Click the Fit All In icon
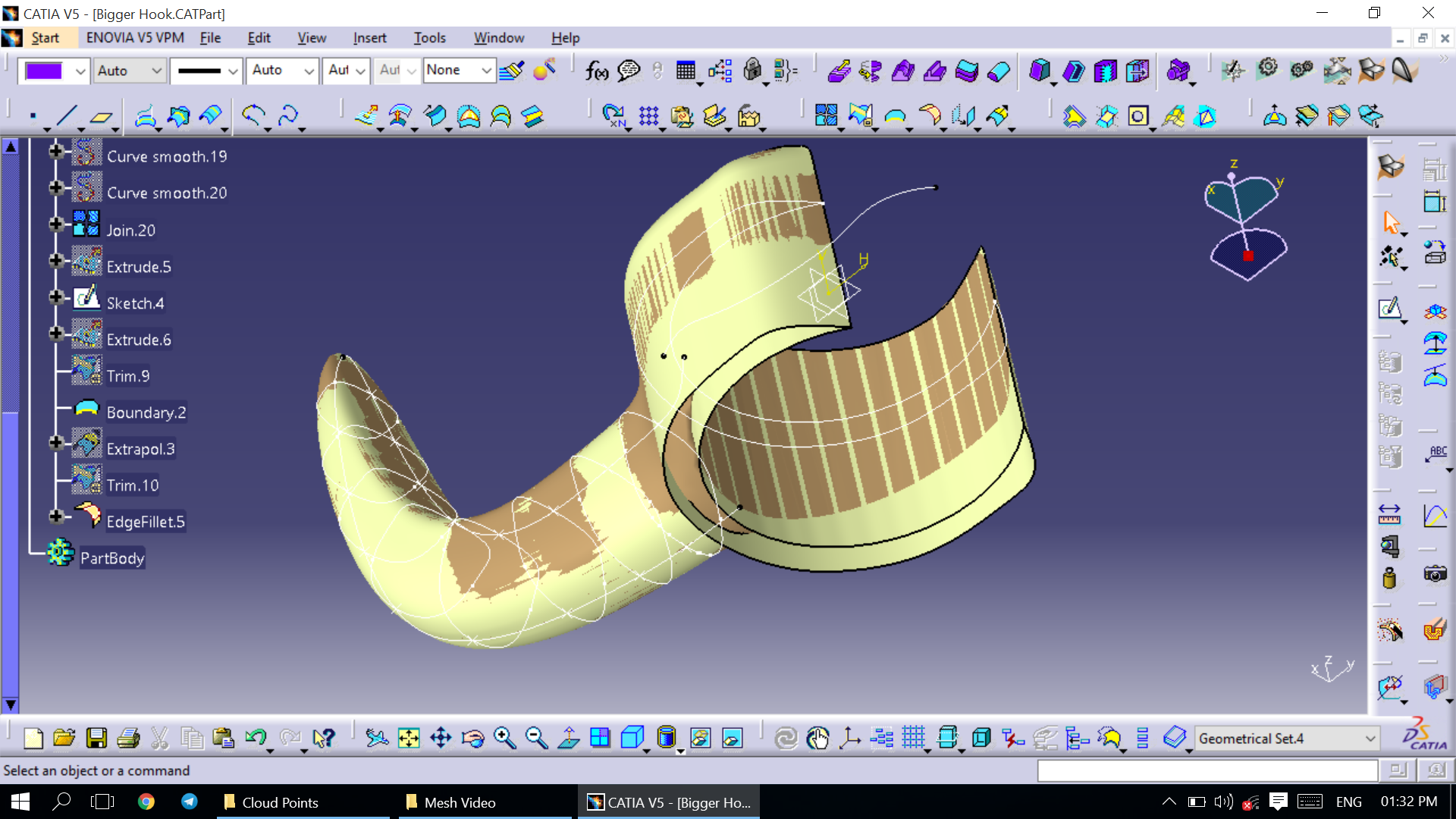This screenshot has width=1456, height=819. (x=409, y=738)
